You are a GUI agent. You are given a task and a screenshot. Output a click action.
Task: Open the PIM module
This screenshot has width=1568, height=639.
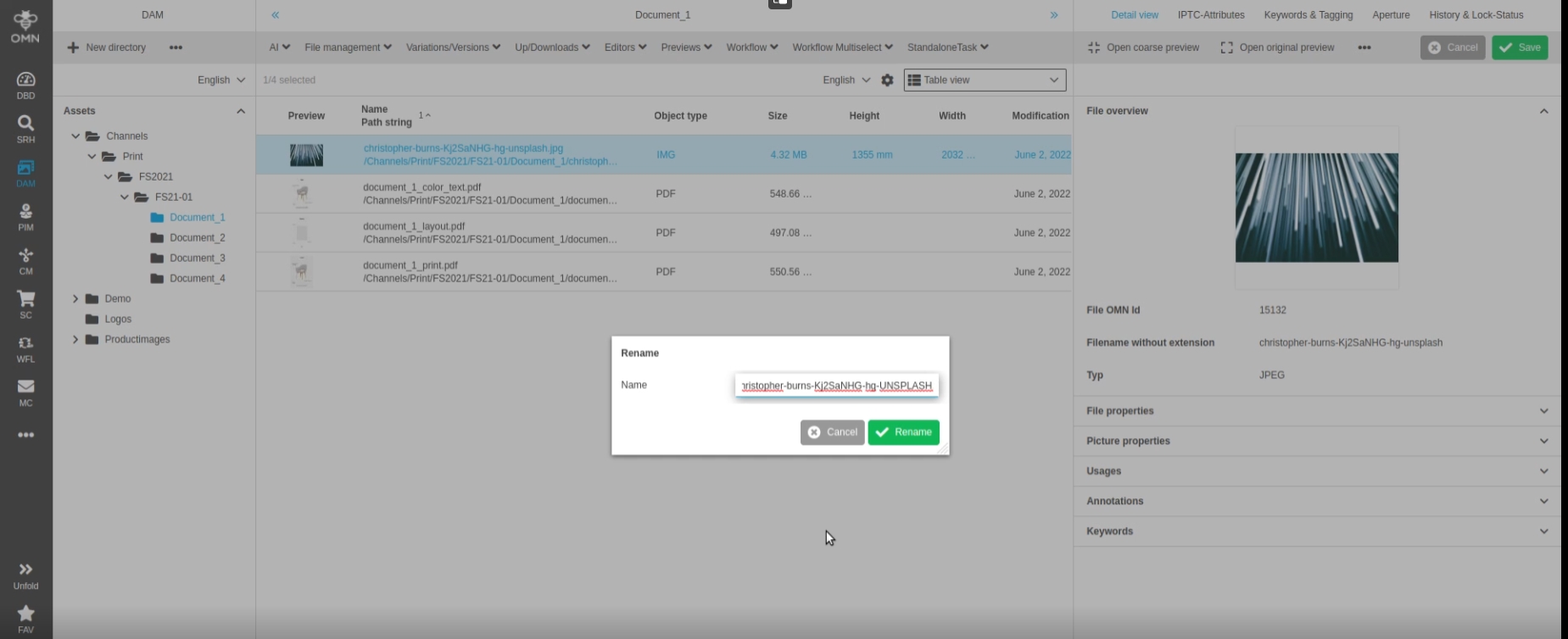(25, 217)
